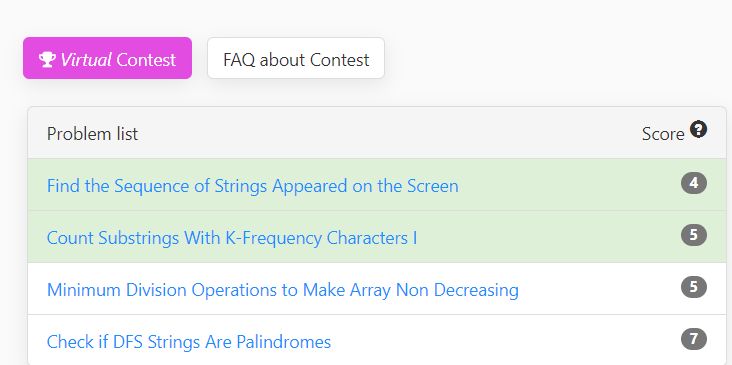732x365 pixels.
Task: Click the score badge showing 4
Action: [x=694, y=183]
